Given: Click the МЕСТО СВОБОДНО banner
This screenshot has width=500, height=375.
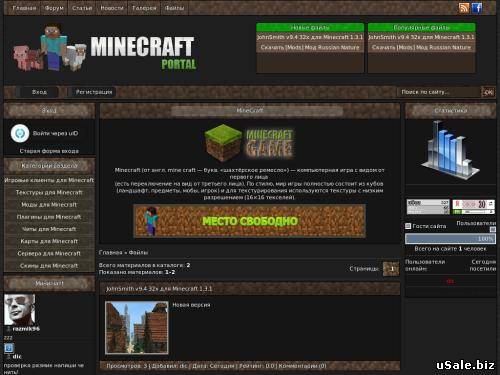Looking at the screenshot, I should tap(250, 221).
